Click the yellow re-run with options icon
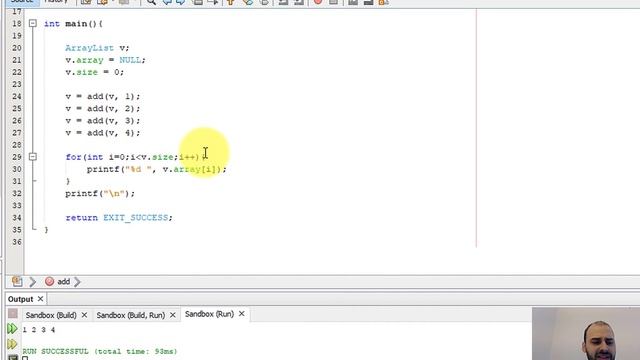The image size is (640, 360). click(x=12, y=344)
